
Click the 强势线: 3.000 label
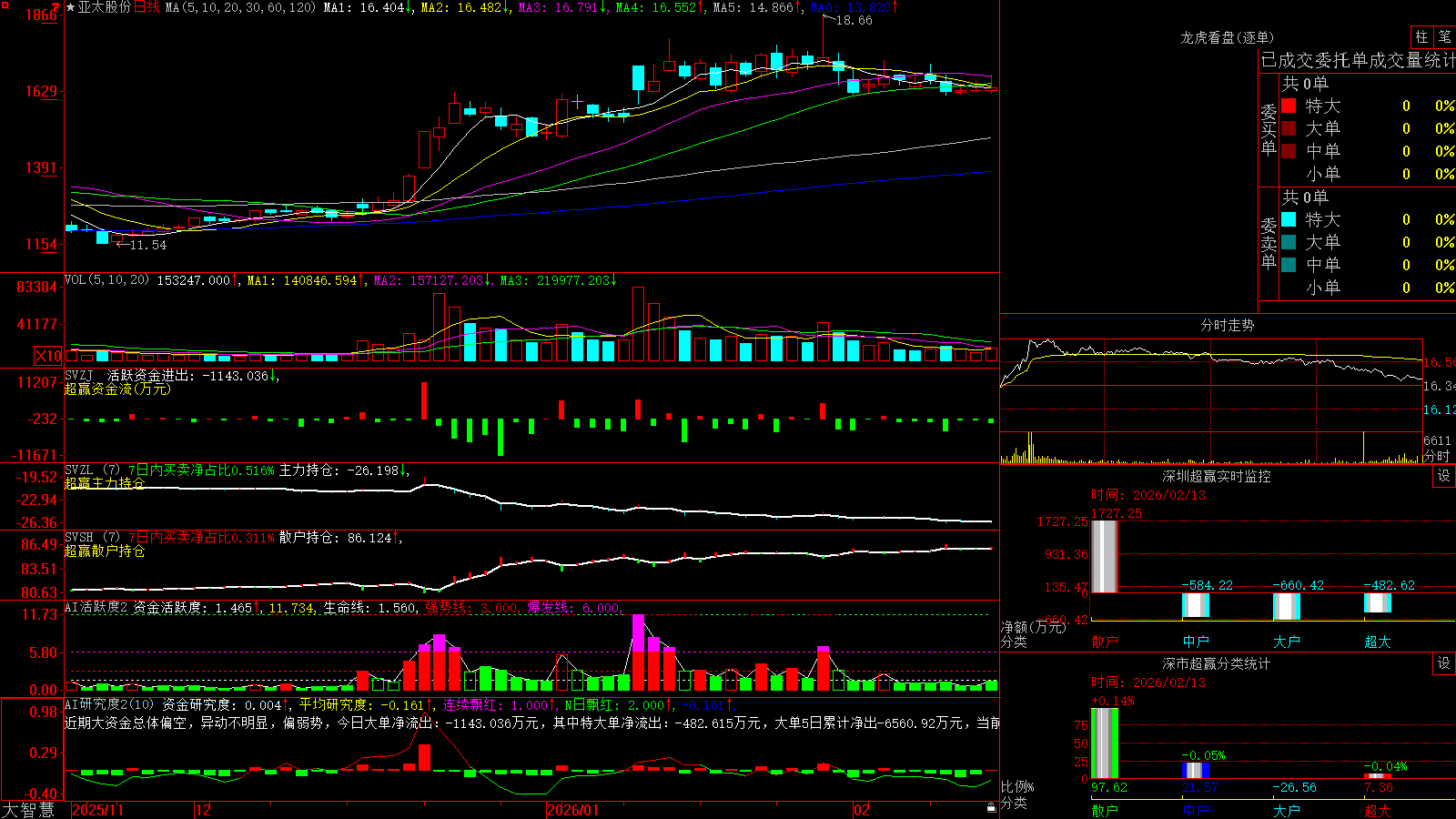pyautogui.click(x=472, y=608)
